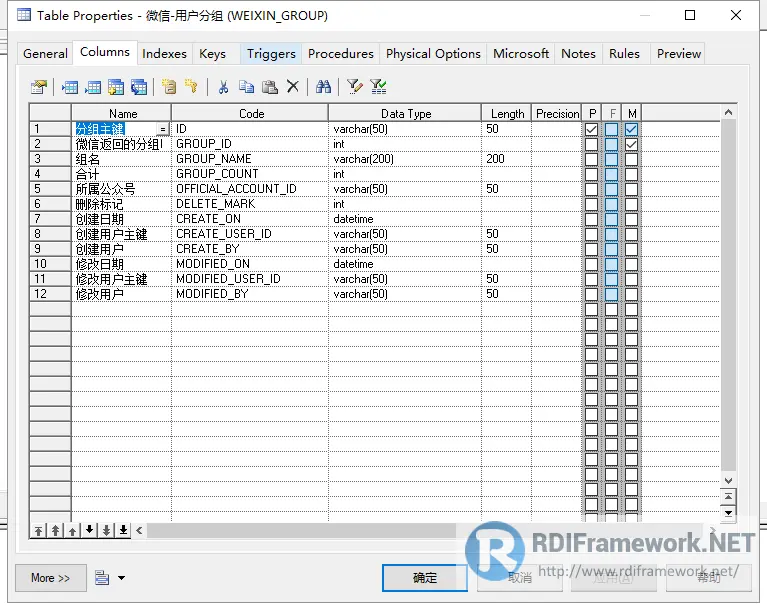Viewport: 767px width, 610px height.
Task: Switch to the Keys tab
Action: coord(212,54)
